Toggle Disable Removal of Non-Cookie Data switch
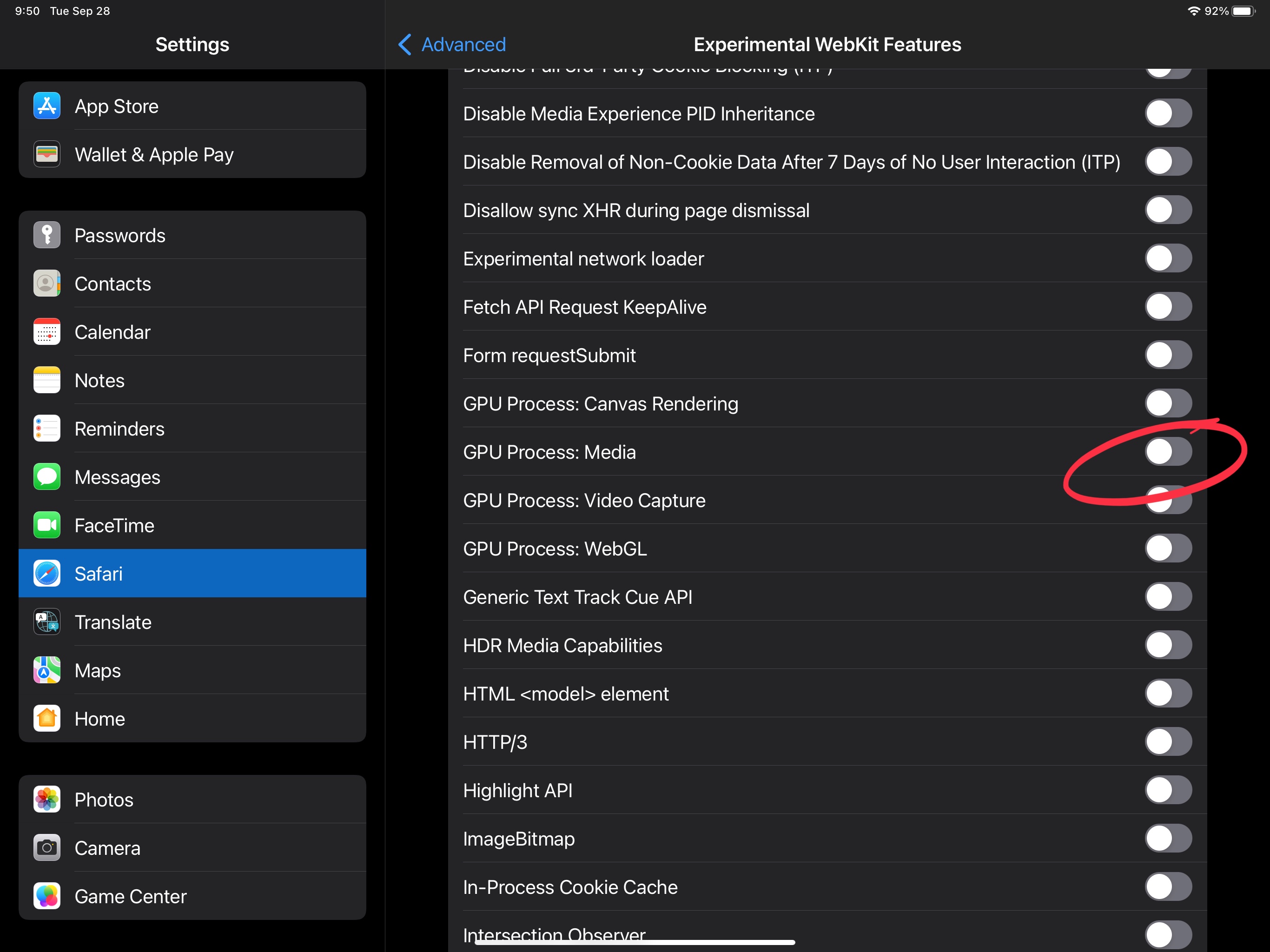 coord(1168,161)
